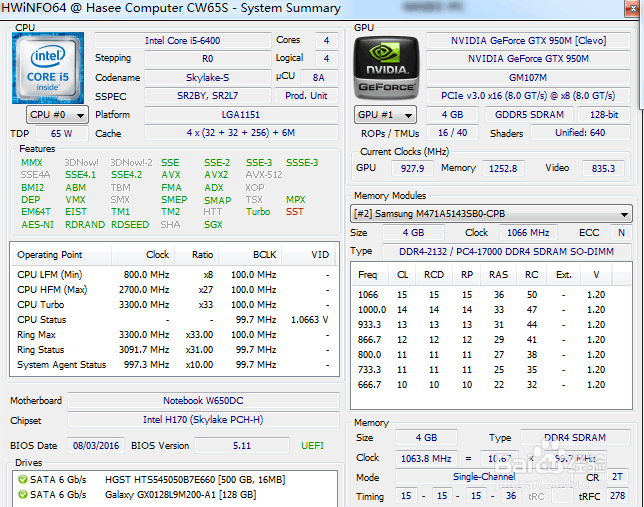Open the GPU #1 selector dropdown
The height and width of the screenshot is (507, 644).
[385, 115]
